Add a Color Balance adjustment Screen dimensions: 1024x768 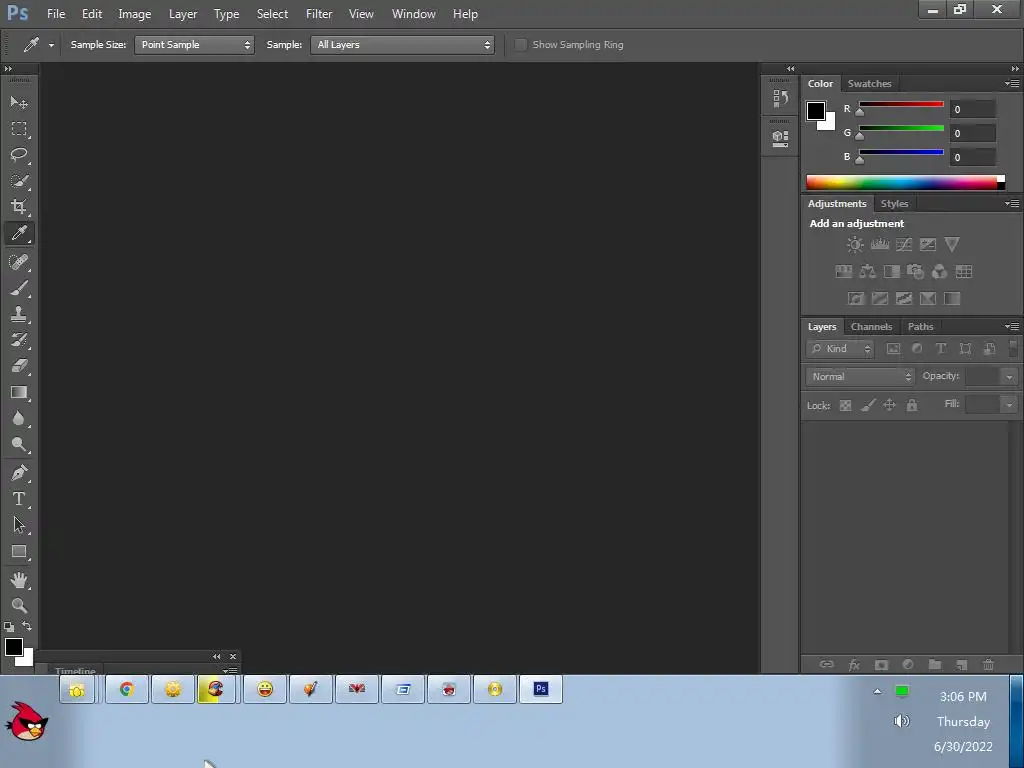(x=867, y=272)
